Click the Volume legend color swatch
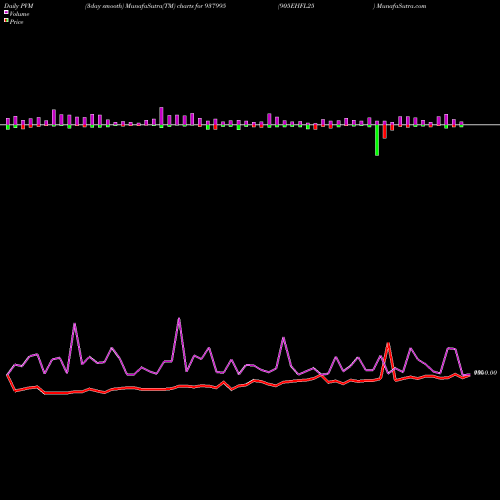The width and height of the screenshot is (500, 500). [x=6, y=13]
